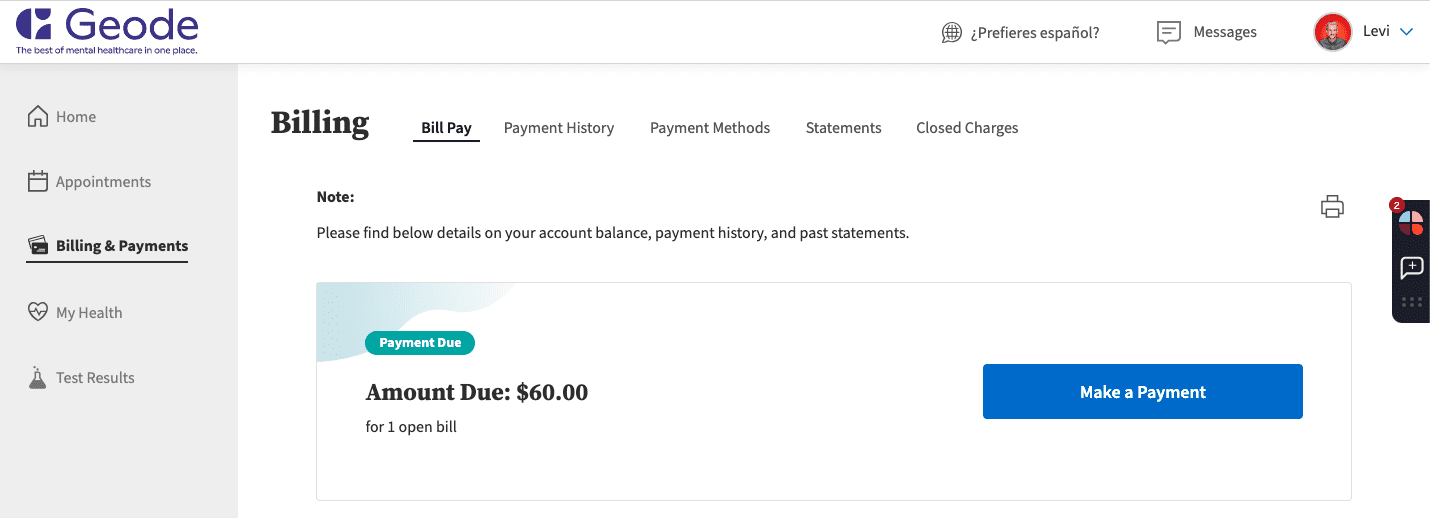This screenshot has height=518, width=1430.
Task: Click the My Health heart icon
Action: coord(38,312)
